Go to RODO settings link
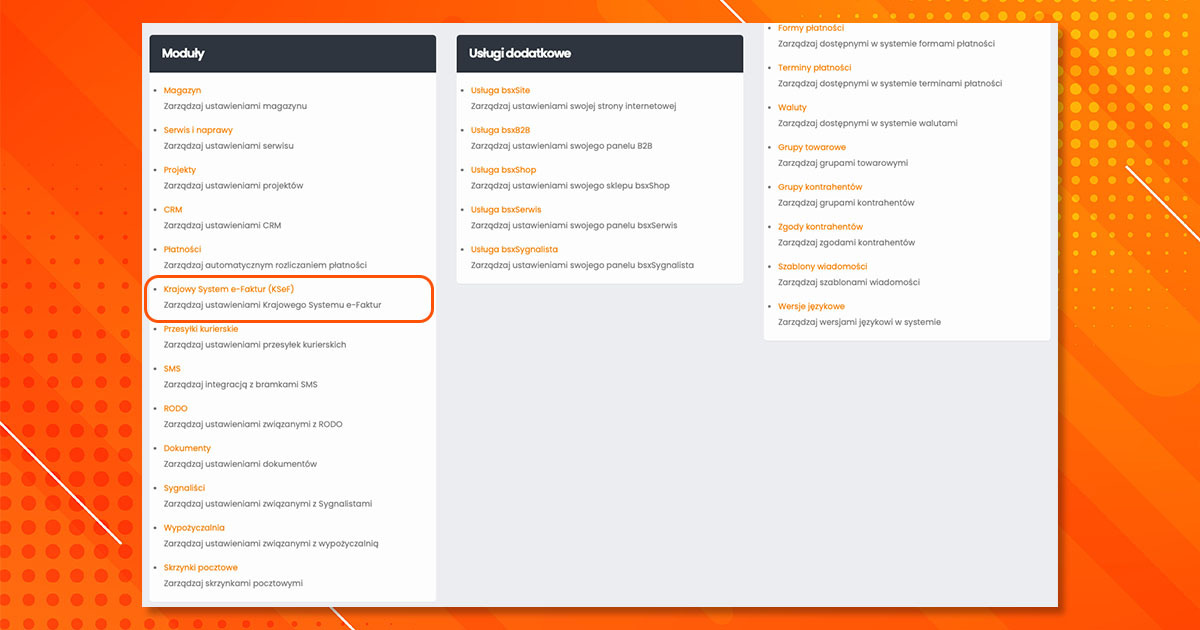1200x630 pixels. (175, 409)
